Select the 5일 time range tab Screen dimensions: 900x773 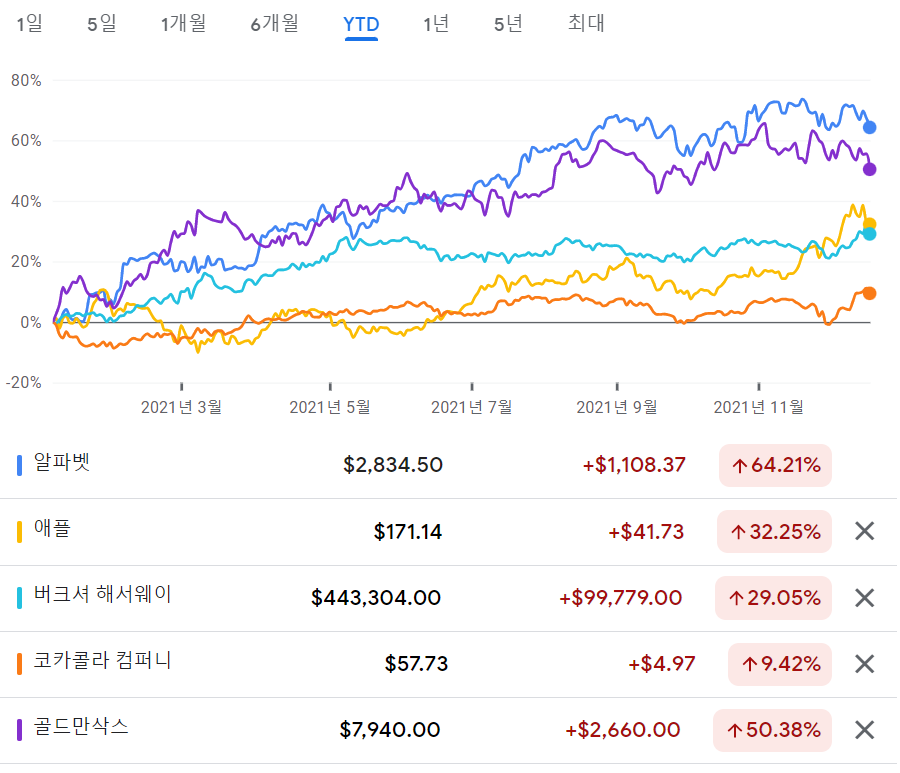point(102,24)
